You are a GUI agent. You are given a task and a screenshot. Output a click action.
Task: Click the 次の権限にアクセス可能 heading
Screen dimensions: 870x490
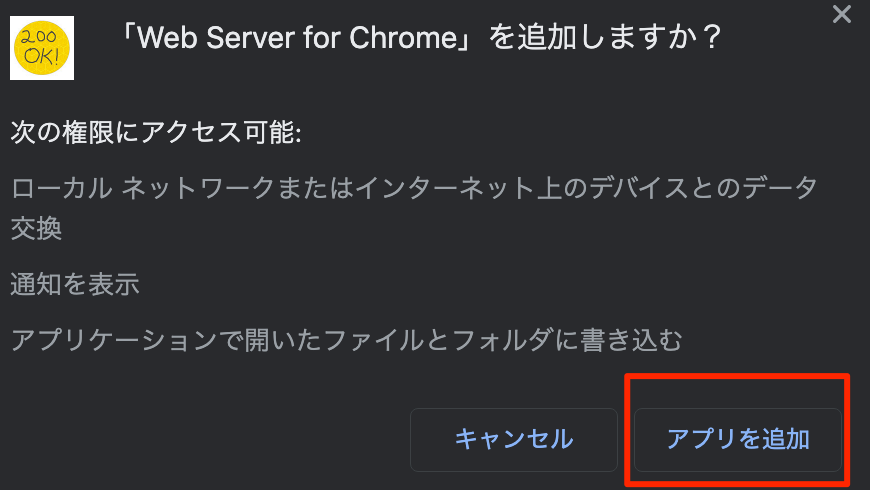tap(156, 133)
